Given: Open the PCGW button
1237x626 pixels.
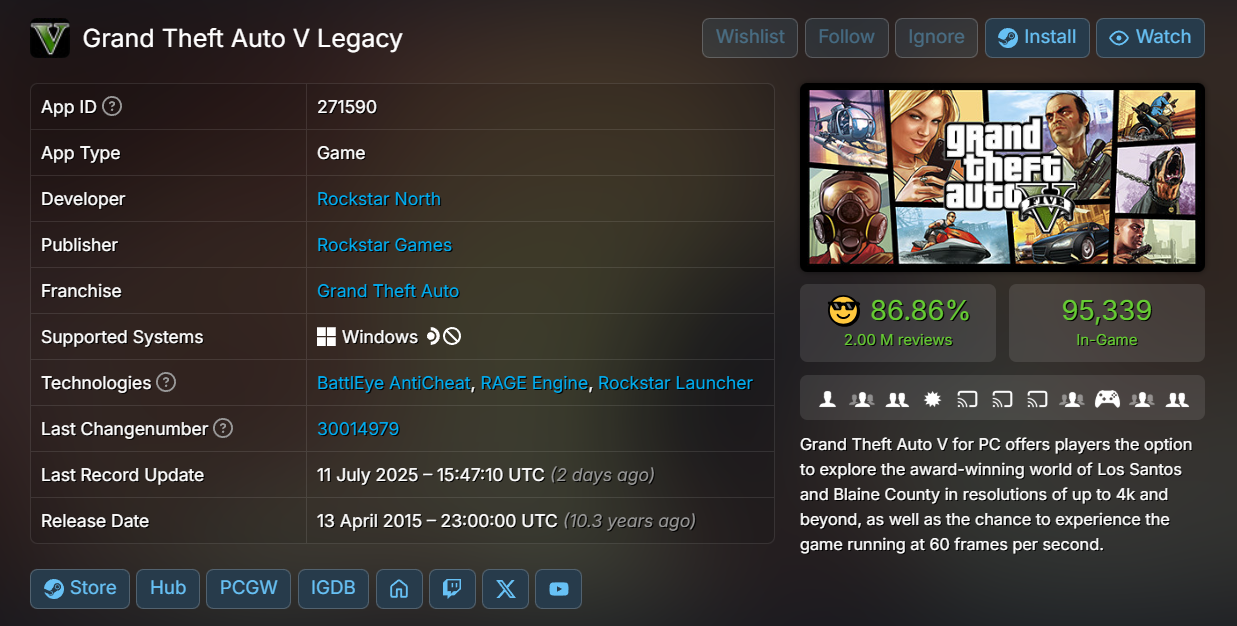Looking at the screenshot, I should [x=249, y=589].
